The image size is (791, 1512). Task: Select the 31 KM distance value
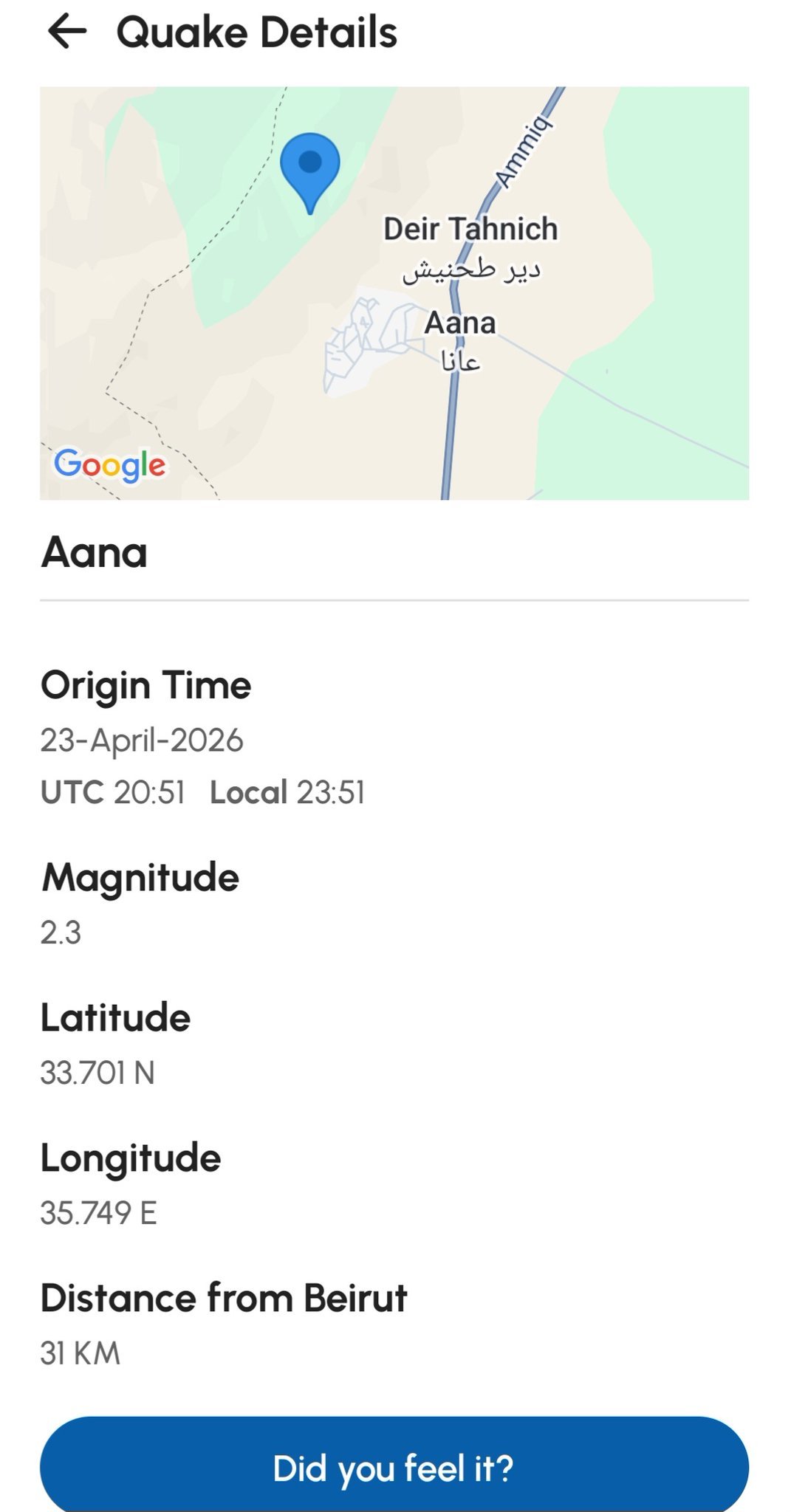tap(80, 1353)
